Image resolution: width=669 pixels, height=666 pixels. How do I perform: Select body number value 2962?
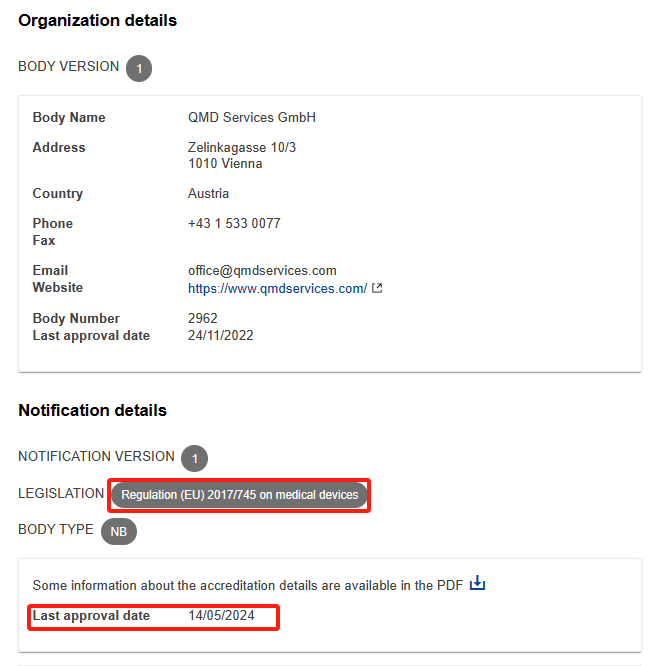tap(203, 318)
